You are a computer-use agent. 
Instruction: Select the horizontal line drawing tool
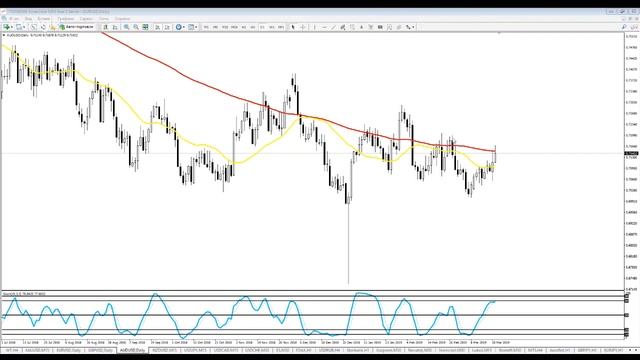pos(324,27)
